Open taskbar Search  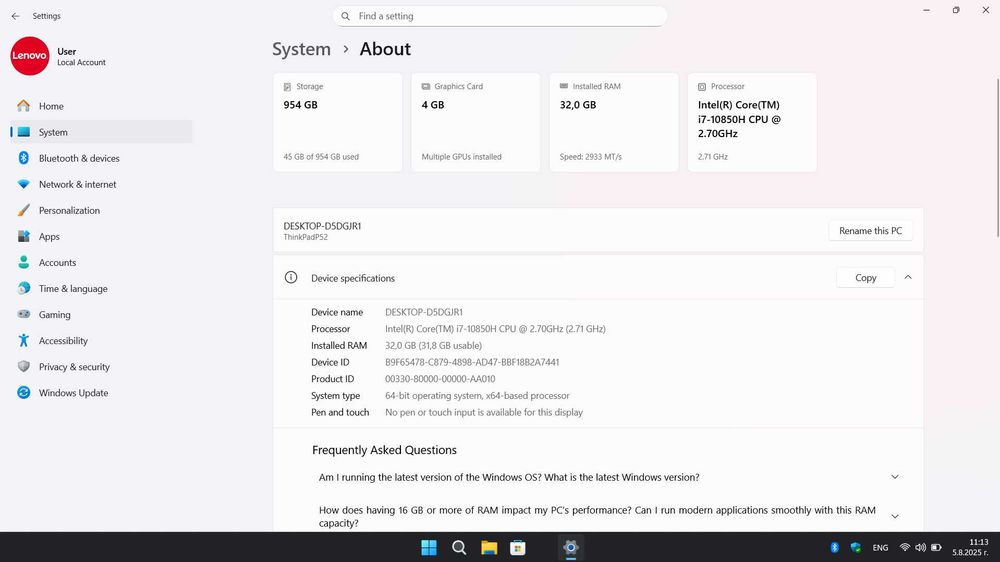click(459, 547)
